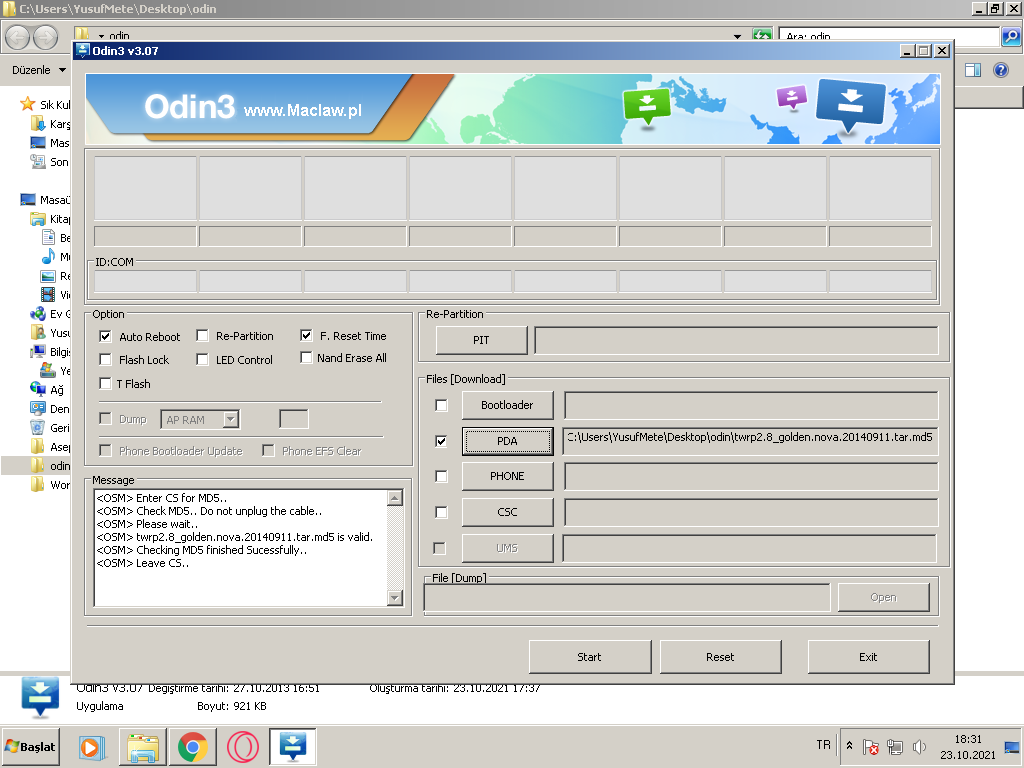1024x768 pixels.
Task: Enable the Re-Partition option
Action: click(202, 336)
